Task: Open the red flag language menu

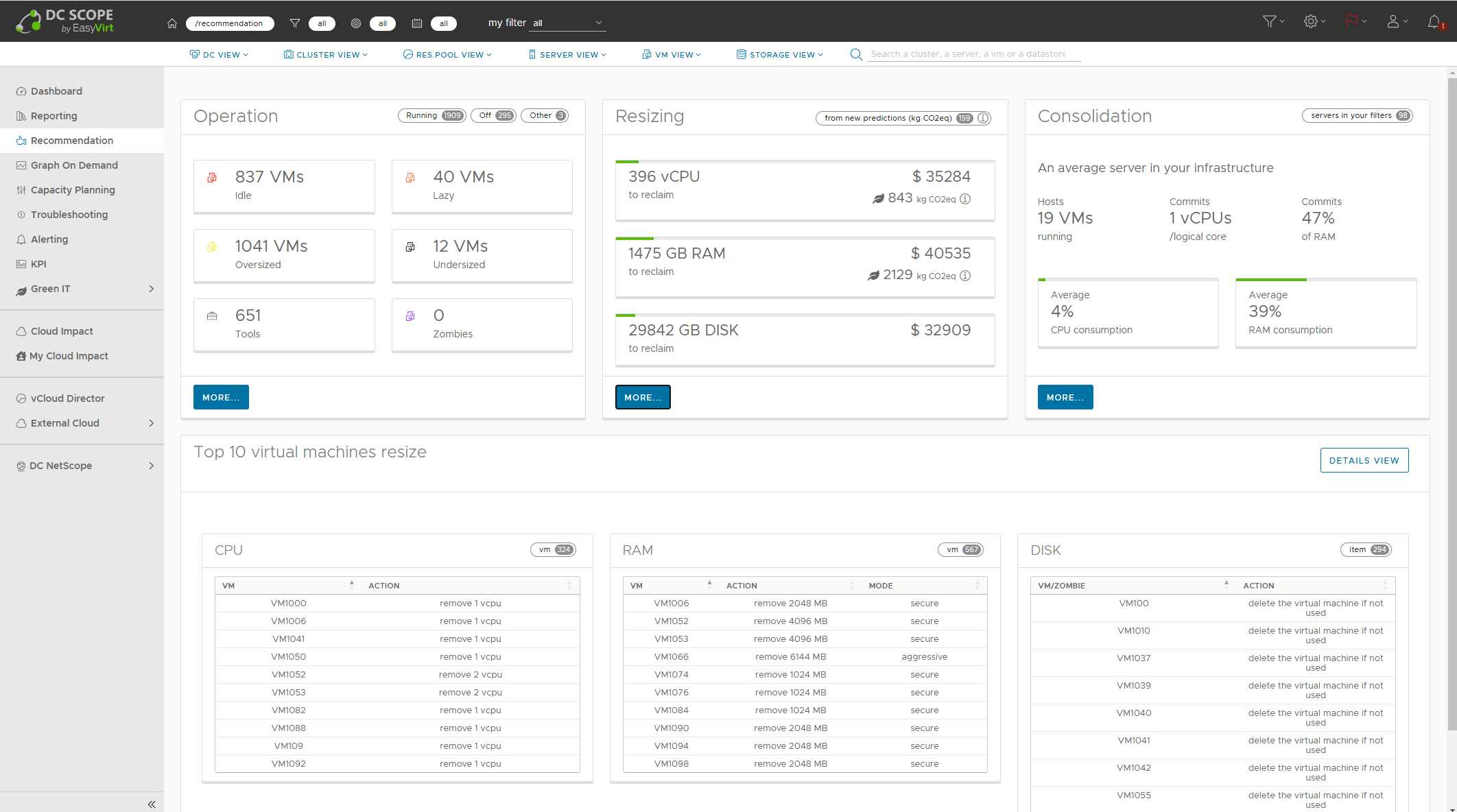Action: [x=1355, y=21]
